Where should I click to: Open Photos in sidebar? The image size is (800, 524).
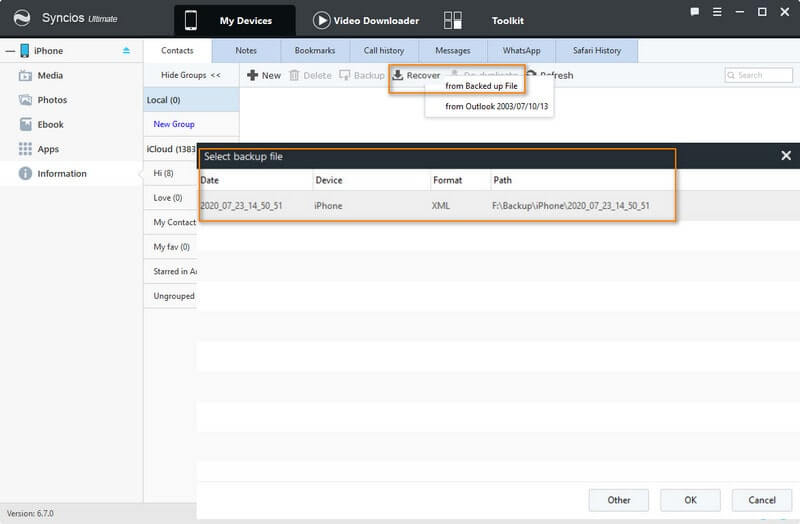click(x=52, y=100)
